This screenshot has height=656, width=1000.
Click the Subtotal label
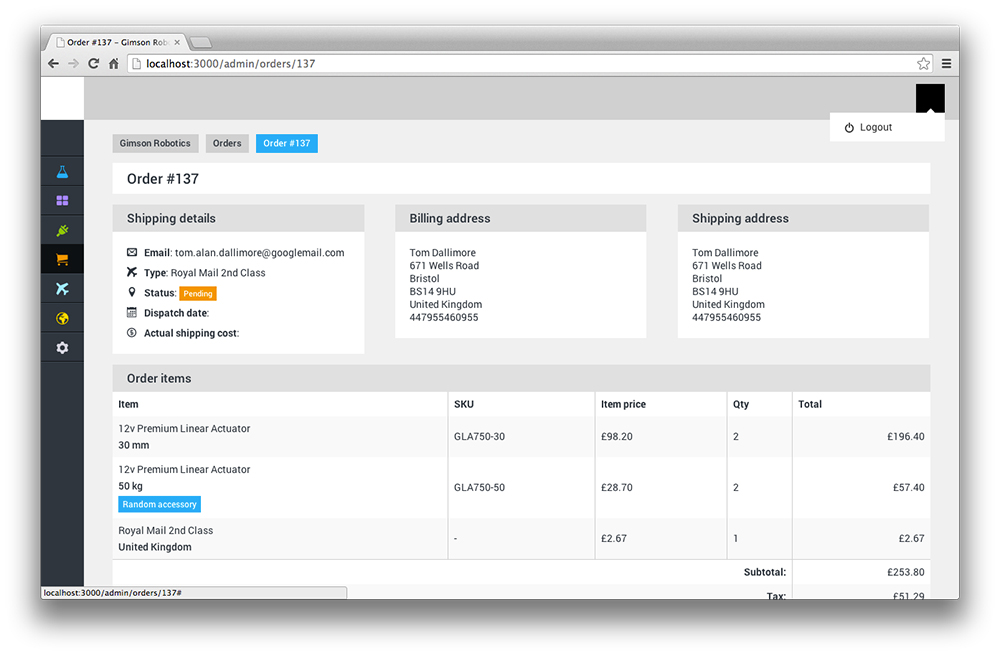click(x=765, y=572)
